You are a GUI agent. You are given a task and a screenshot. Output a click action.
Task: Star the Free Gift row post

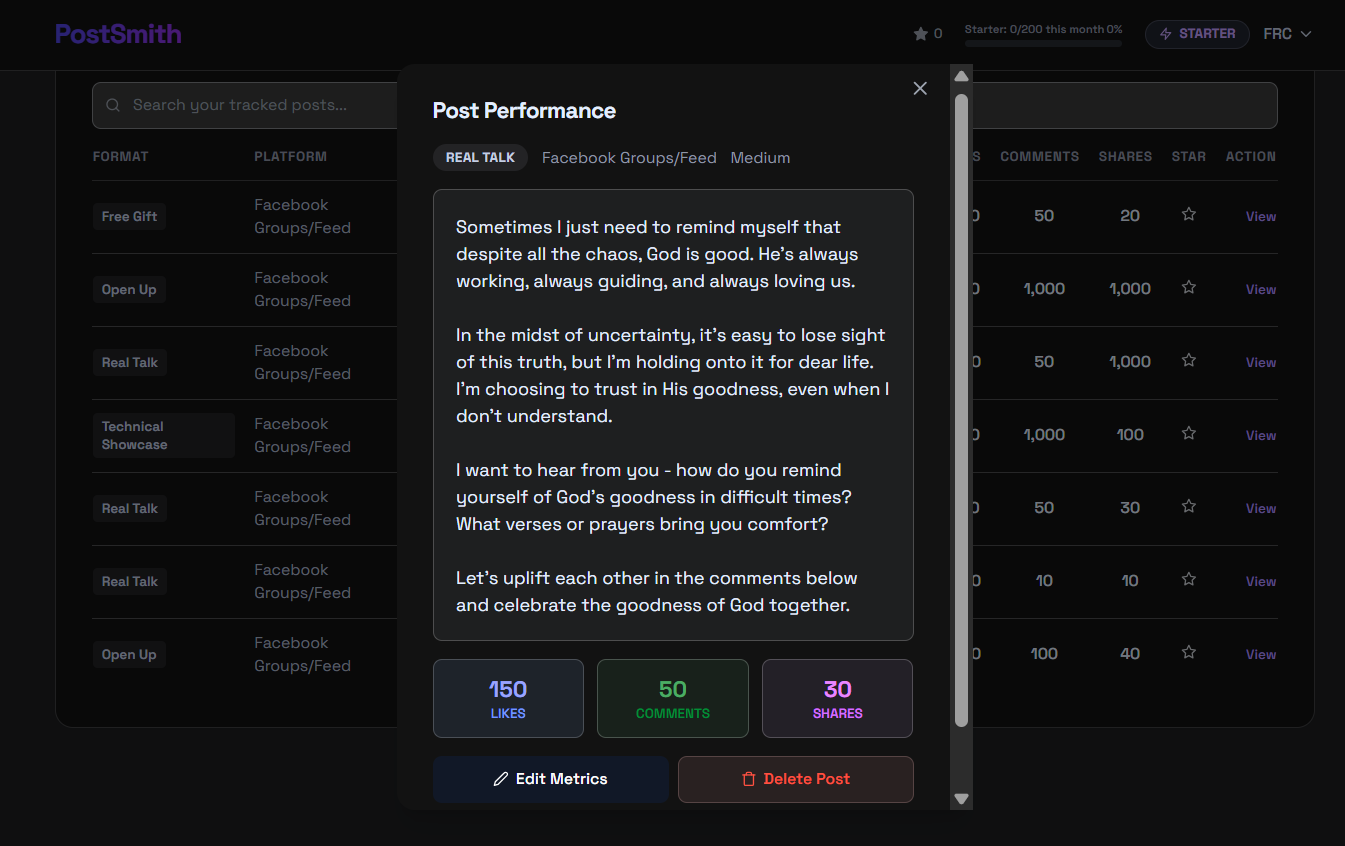pos(1189,214)
